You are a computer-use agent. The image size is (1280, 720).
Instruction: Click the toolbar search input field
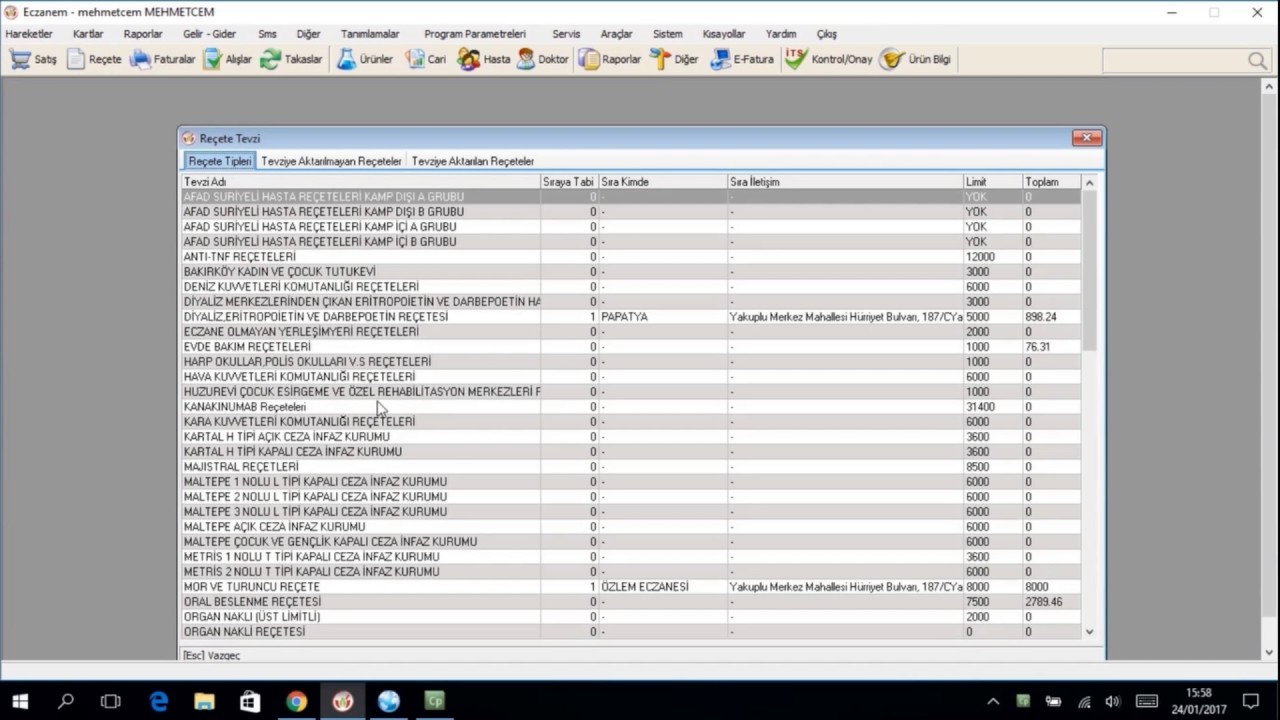(1175, 61)
